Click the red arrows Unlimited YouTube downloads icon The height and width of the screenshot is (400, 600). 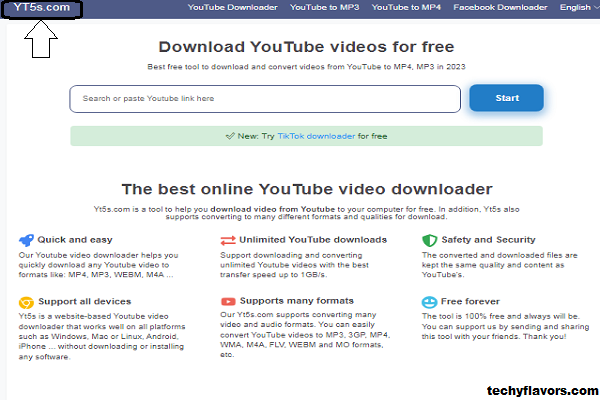(228, 240)
